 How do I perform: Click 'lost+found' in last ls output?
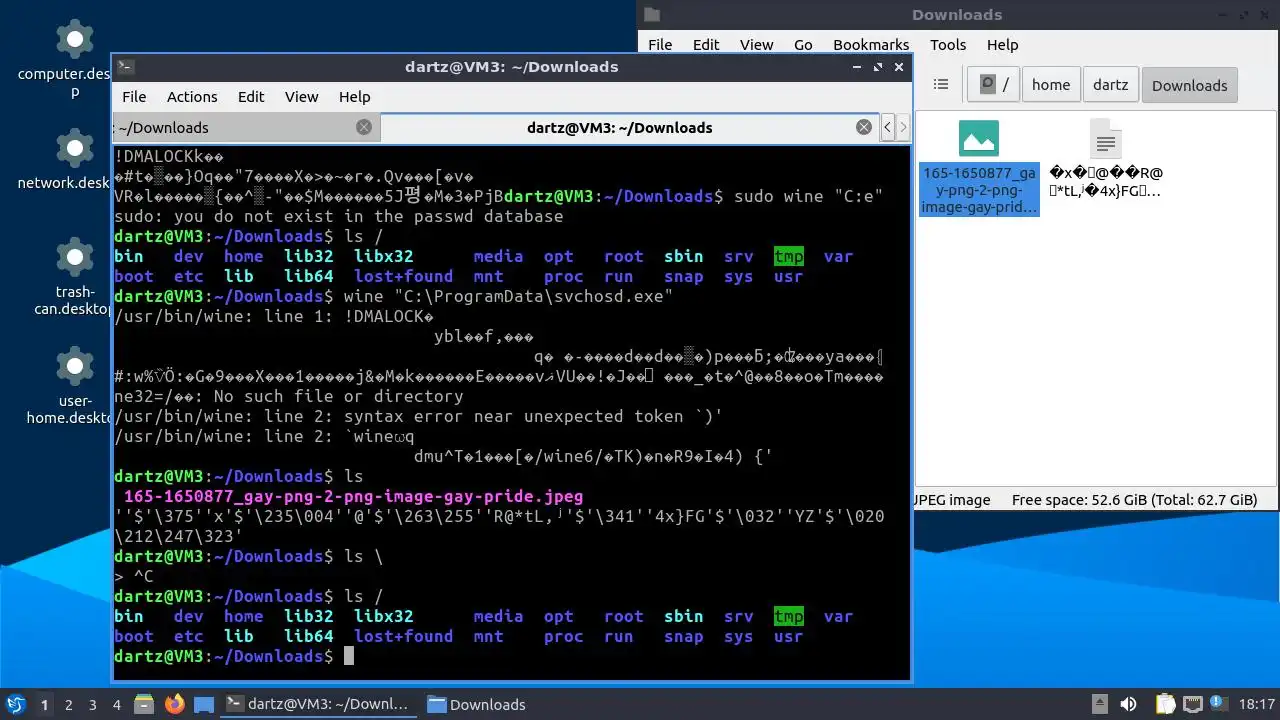click(403, 636)
